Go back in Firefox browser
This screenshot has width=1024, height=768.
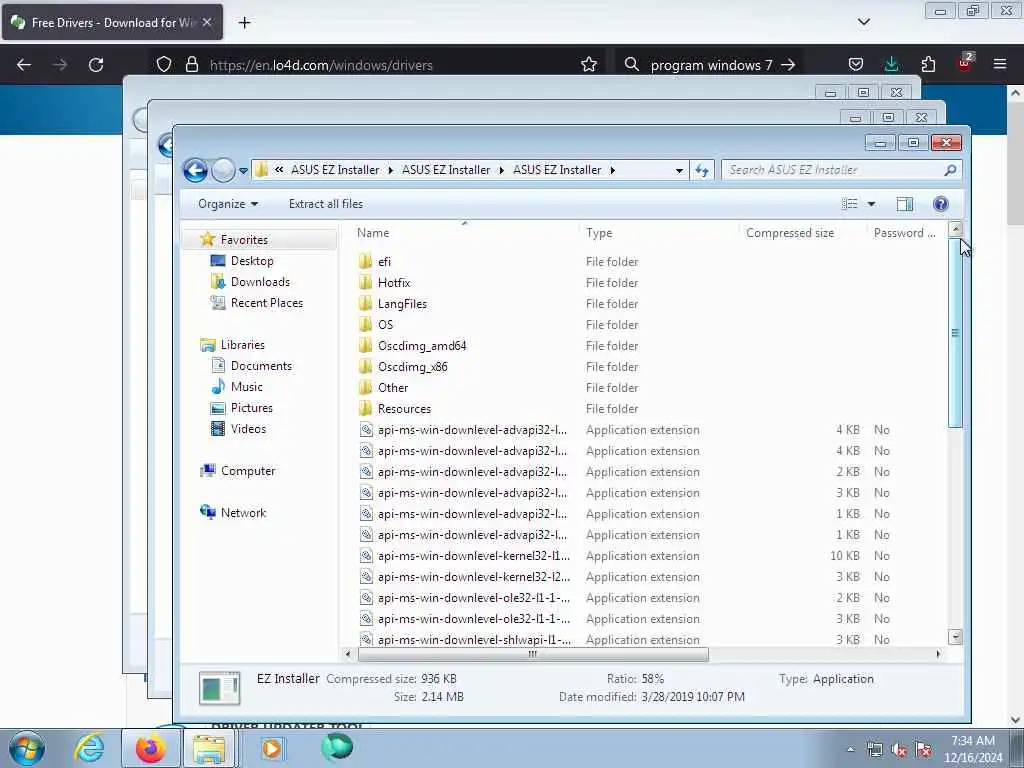24,65
